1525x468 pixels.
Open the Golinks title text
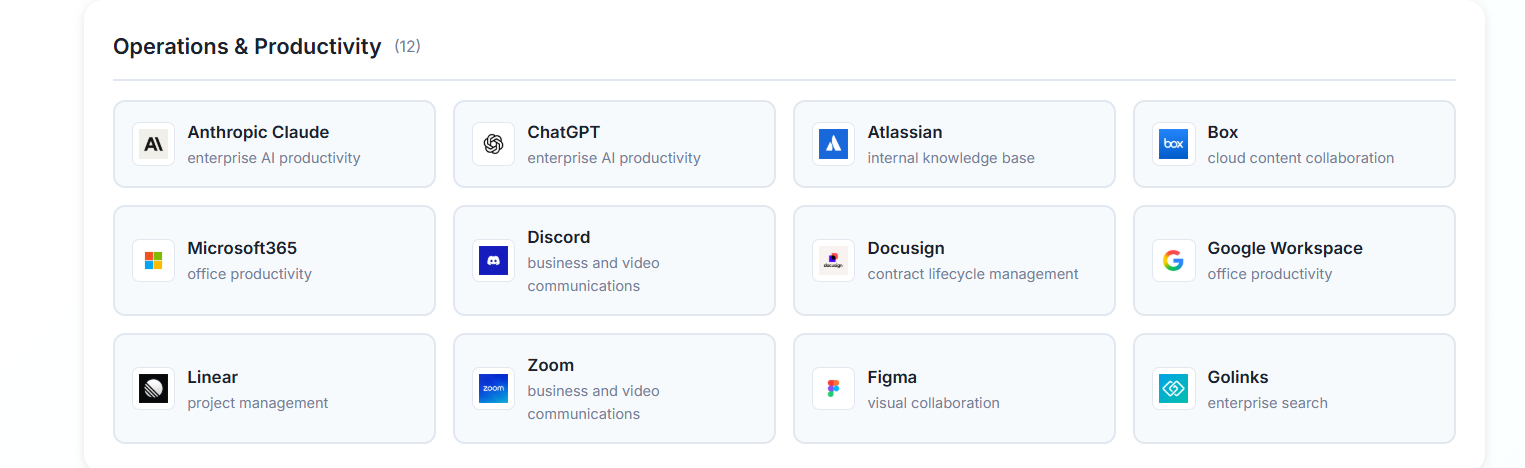[x=1237, y=377]
